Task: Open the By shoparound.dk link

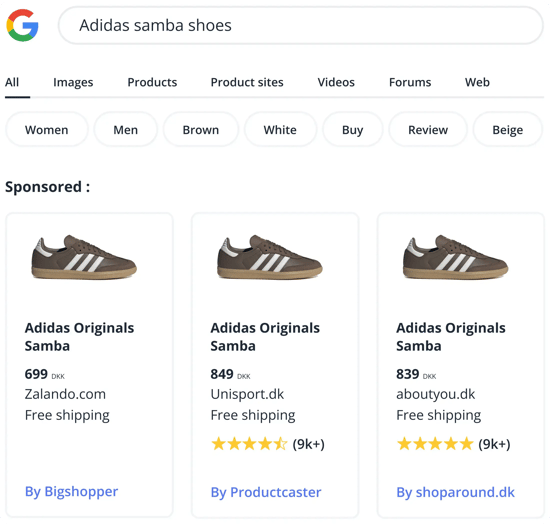Action: (x=455, y=492)
